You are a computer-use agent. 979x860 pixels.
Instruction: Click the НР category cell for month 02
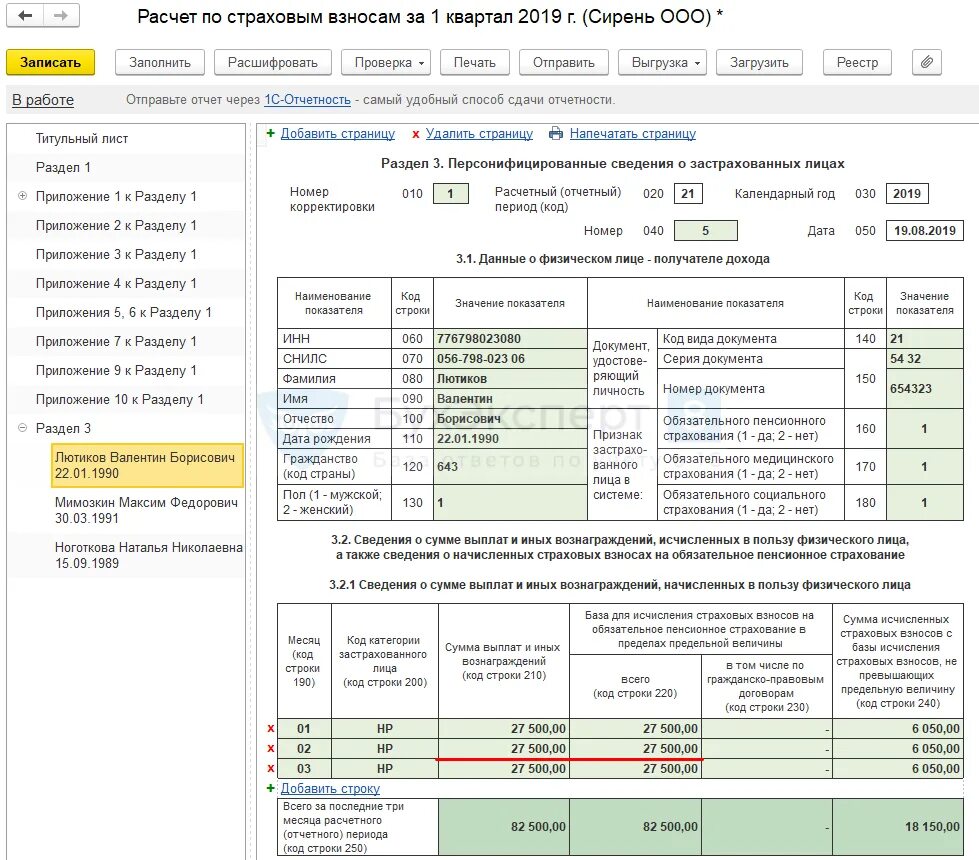pos(385,748)
